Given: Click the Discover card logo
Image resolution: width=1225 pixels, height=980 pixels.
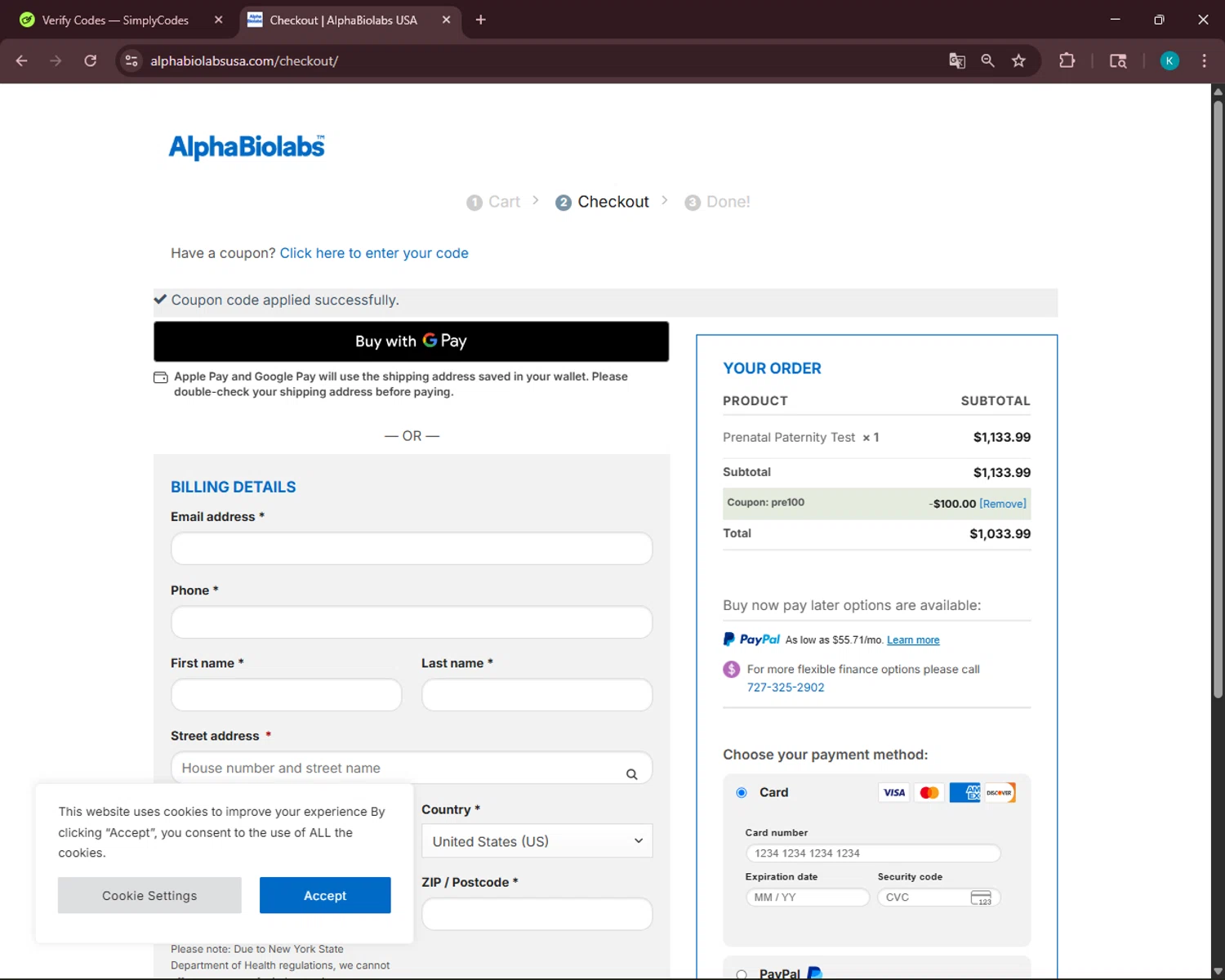Looking at the screenshot, I should coord(1000,792).
